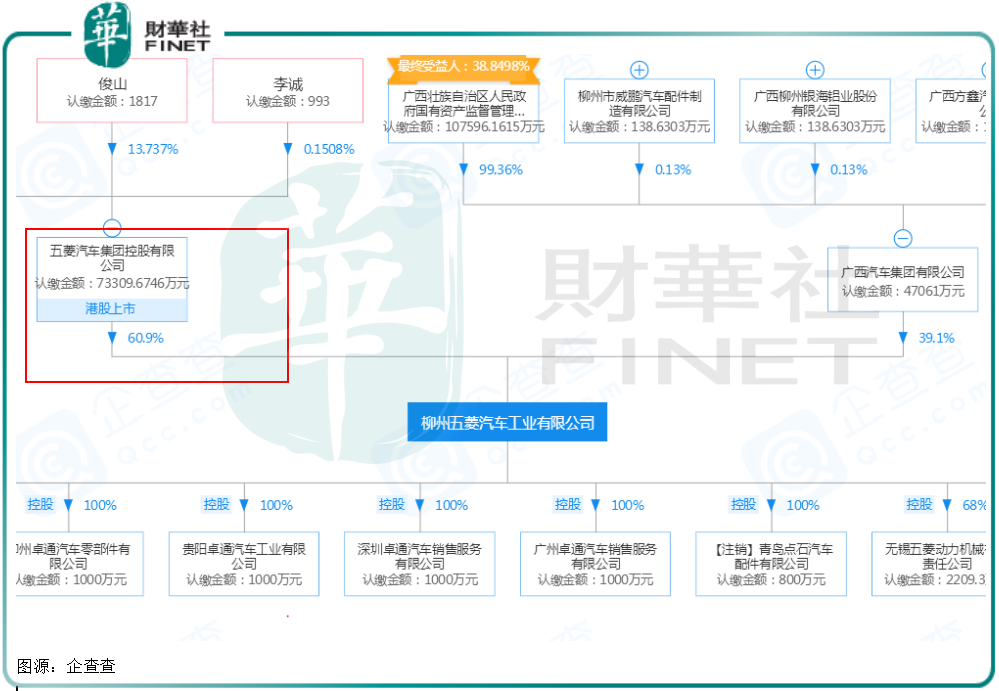Screen dimensions: 999x691
Task: Click the 68% share label
Action: click(x=974, y=505)
